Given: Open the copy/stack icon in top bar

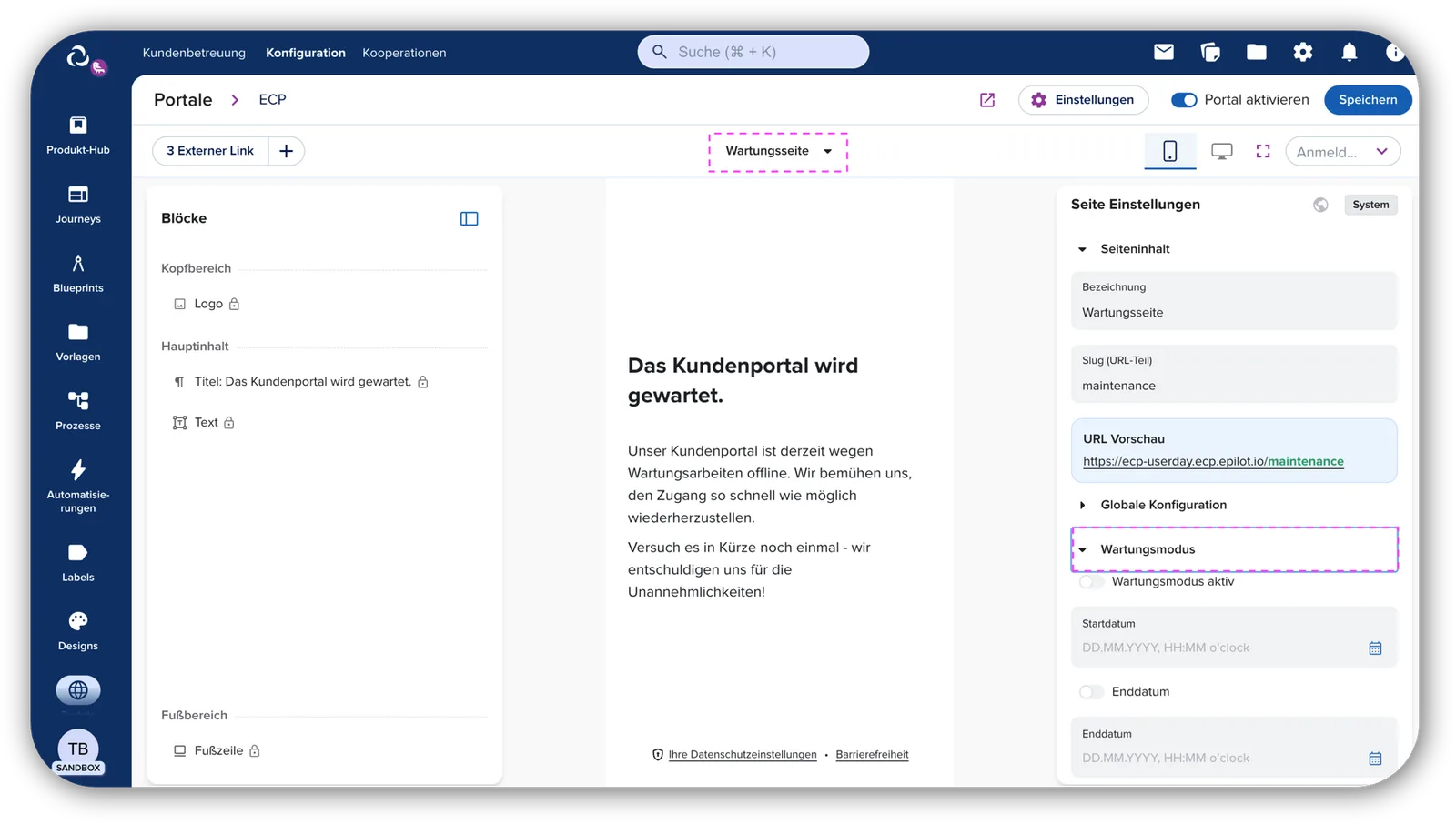Looking at the screenshot, I should [x=1210, y=52].
